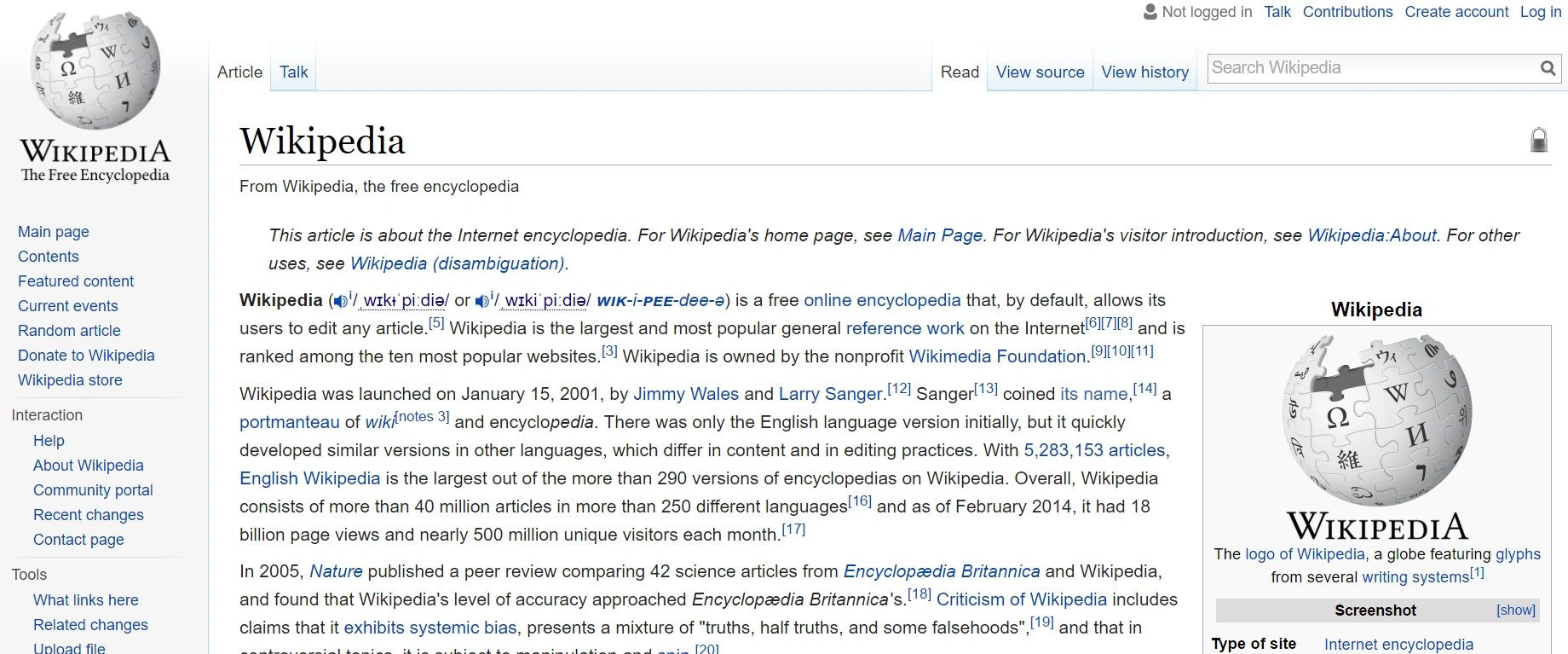Open writing systems caption link

(1415, 577)
